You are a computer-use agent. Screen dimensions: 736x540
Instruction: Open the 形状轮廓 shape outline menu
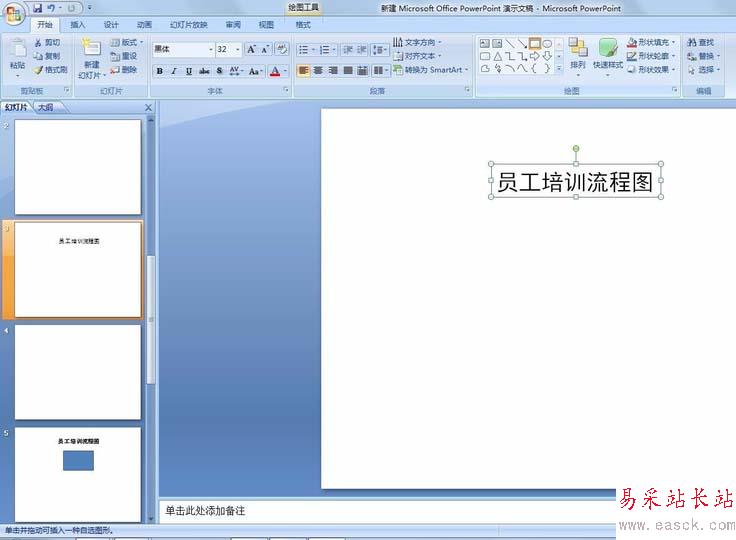click(x=651, y=56)
